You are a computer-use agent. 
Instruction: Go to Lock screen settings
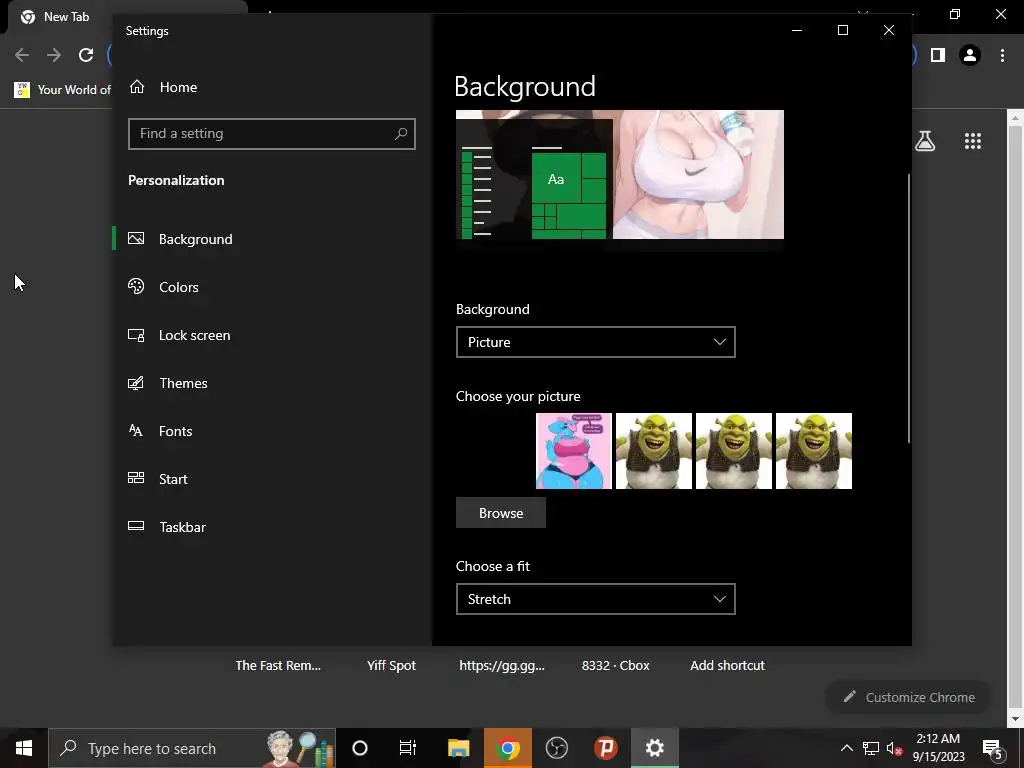(x=272, y=335)
